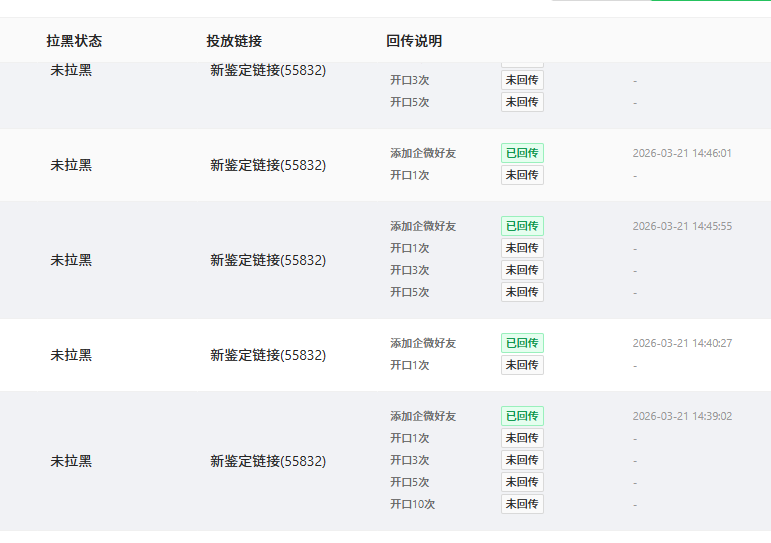Select the 已回传 tag beside timestamp 14:39:02
771x543 pixels.
tap(522, 416)
